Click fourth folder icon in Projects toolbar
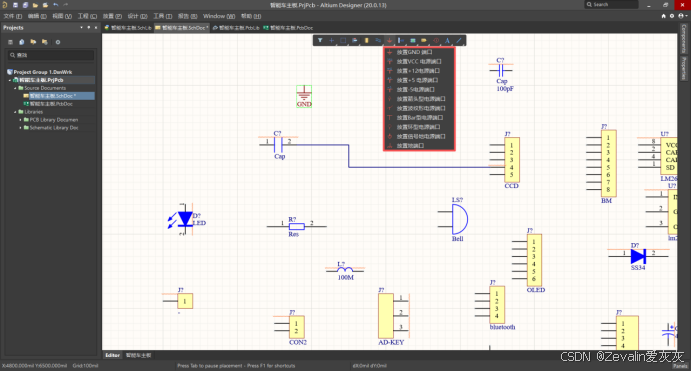 [45, 42]
